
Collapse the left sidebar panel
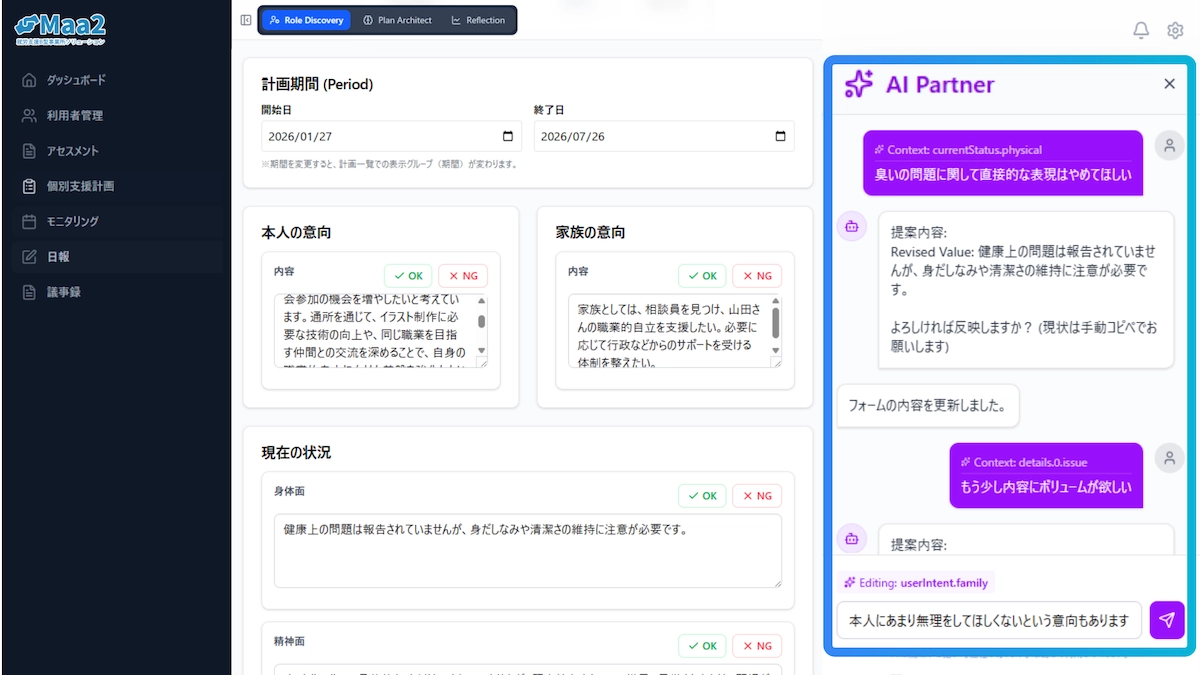point(245,19)
